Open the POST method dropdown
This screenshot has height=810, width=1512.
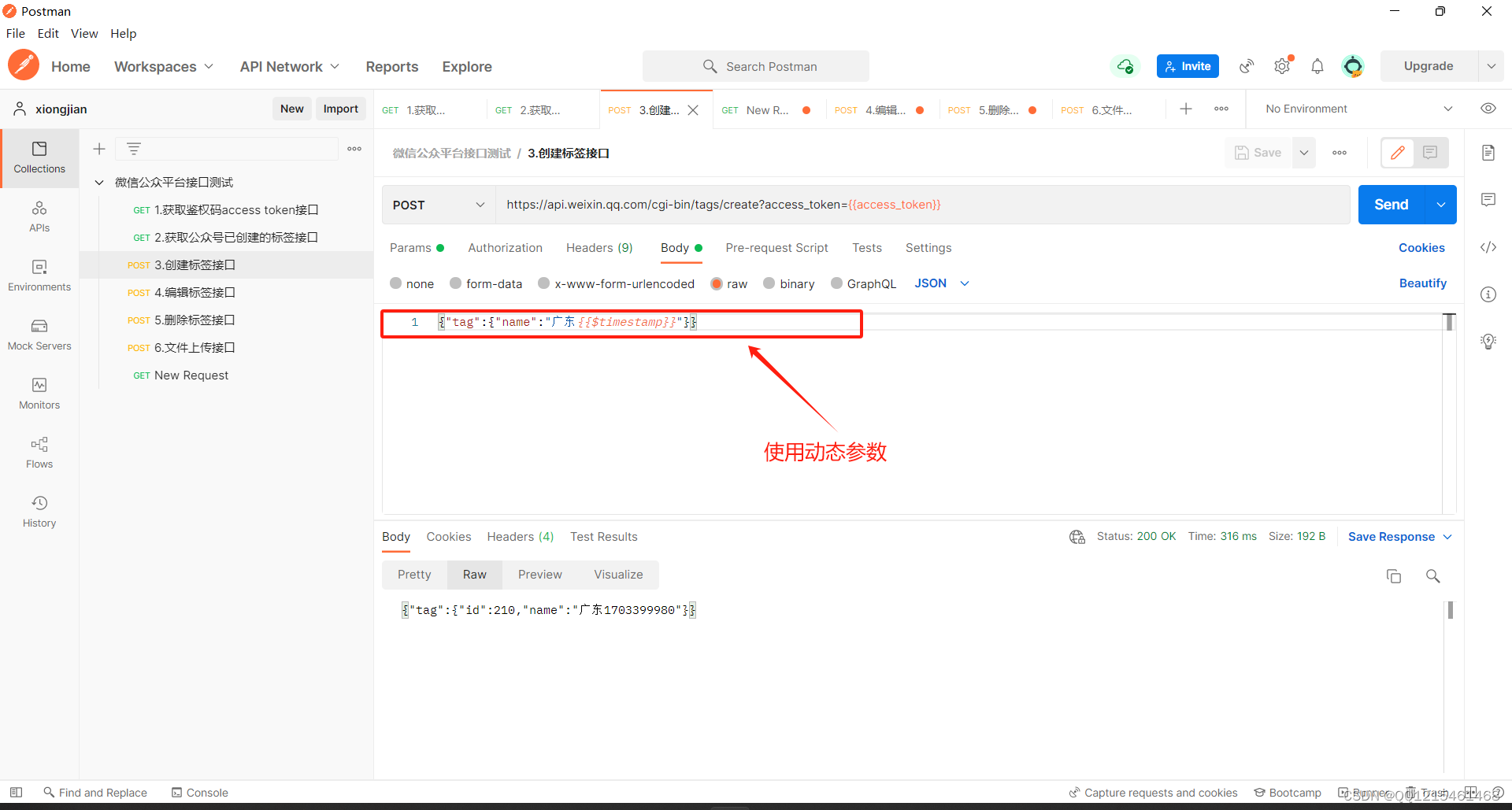pos(439,205)
